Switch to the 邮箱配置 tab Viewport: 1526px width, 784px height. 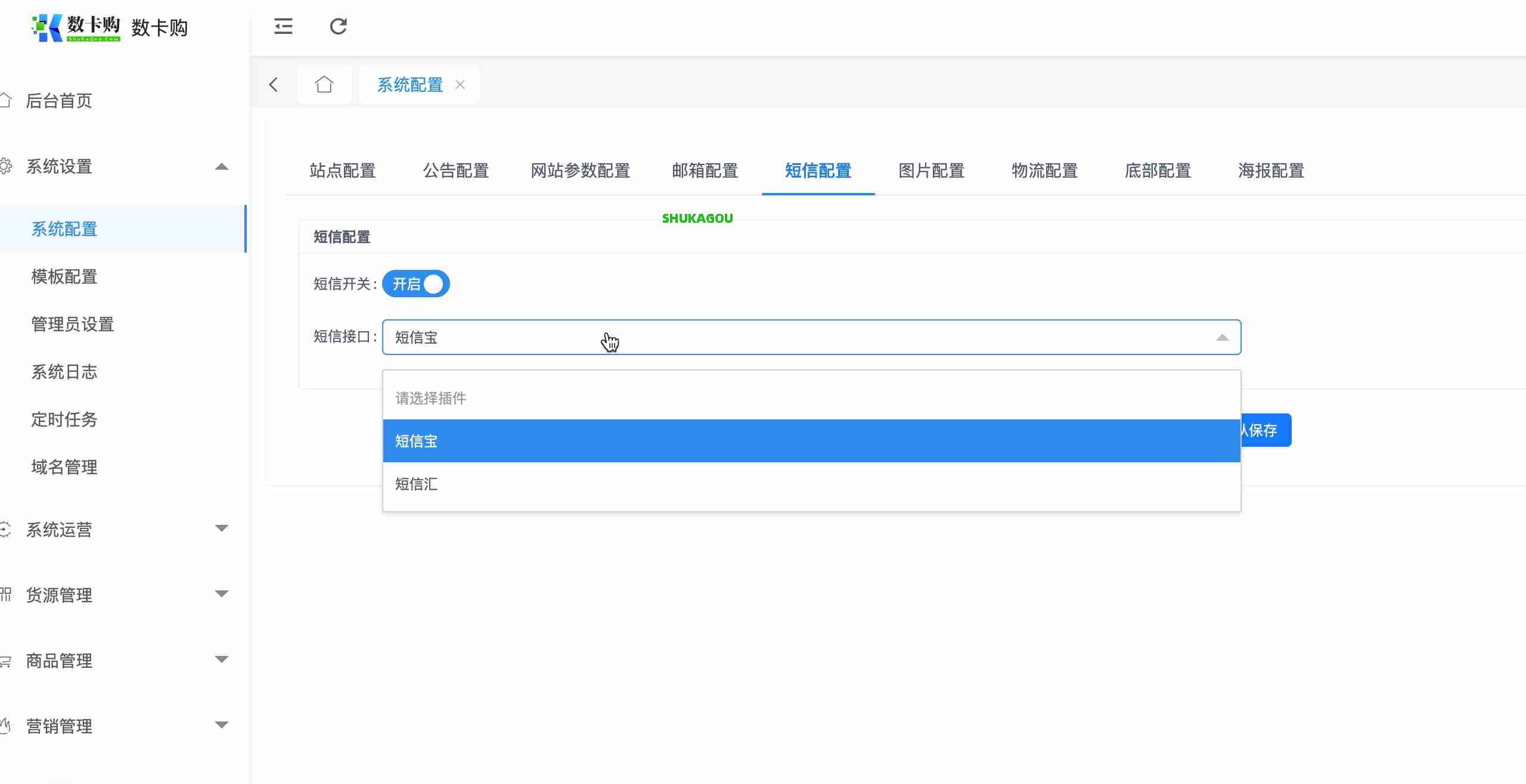[705, 171]
